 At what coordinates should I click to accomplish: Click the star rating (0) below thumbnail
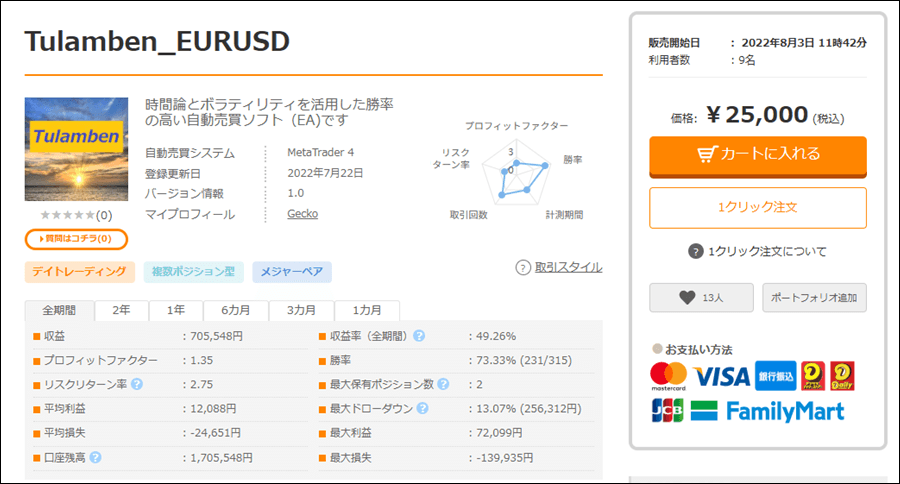click(x=76, y=215)
